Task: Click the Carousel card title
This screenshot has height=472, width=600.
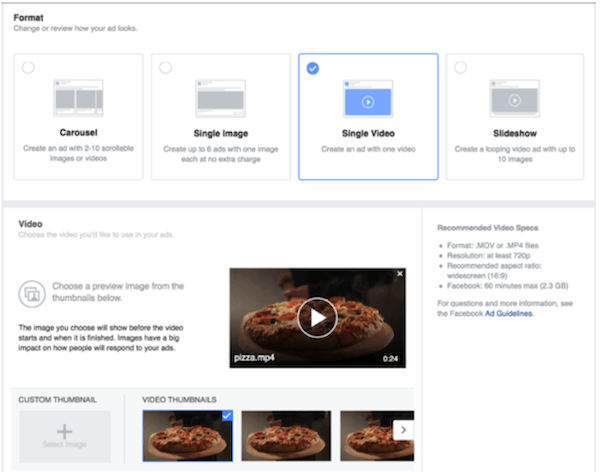Action: [78, 134]
